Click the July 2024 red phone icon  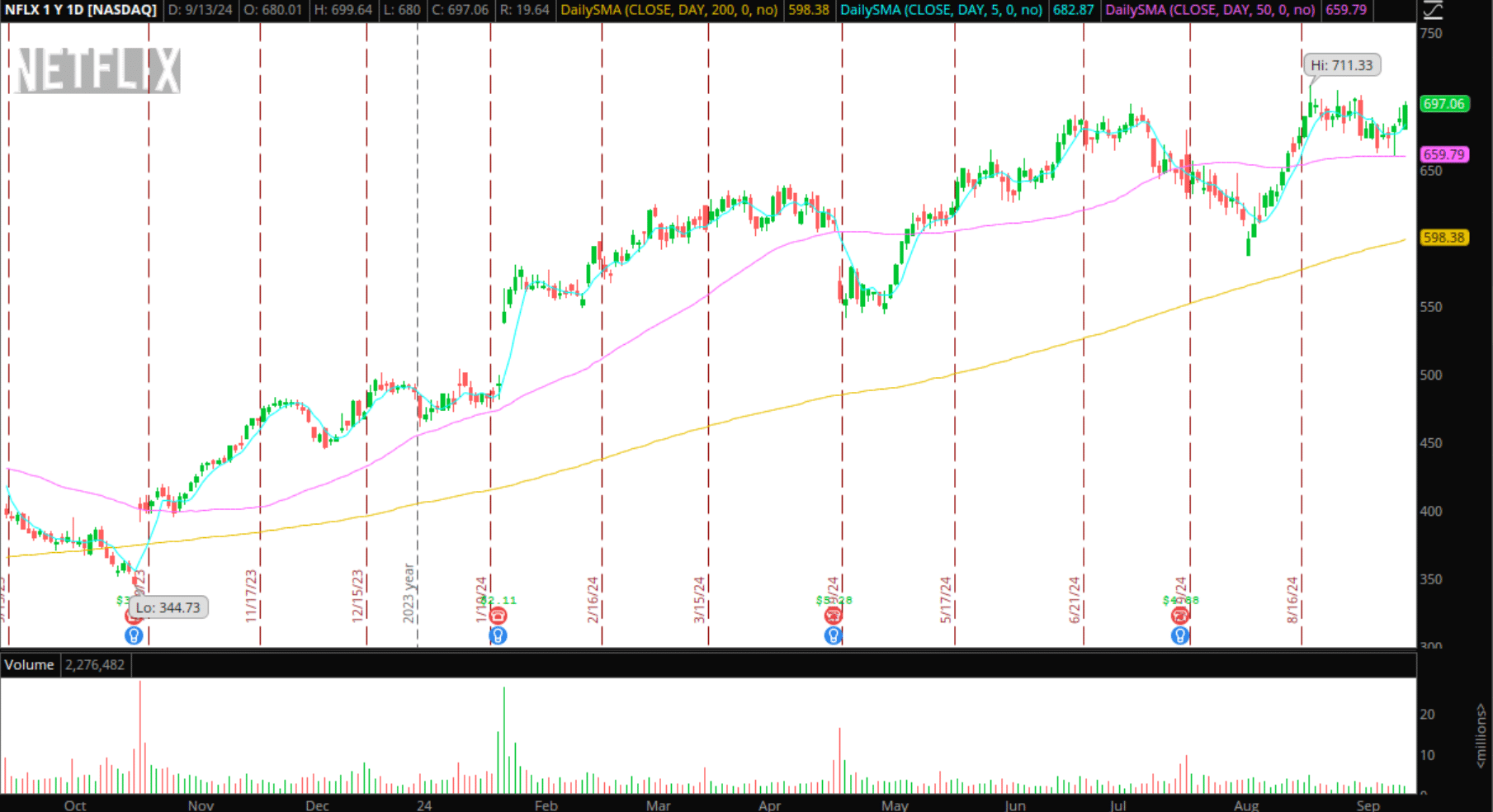pyautogui.click(x=1180, y=616)
